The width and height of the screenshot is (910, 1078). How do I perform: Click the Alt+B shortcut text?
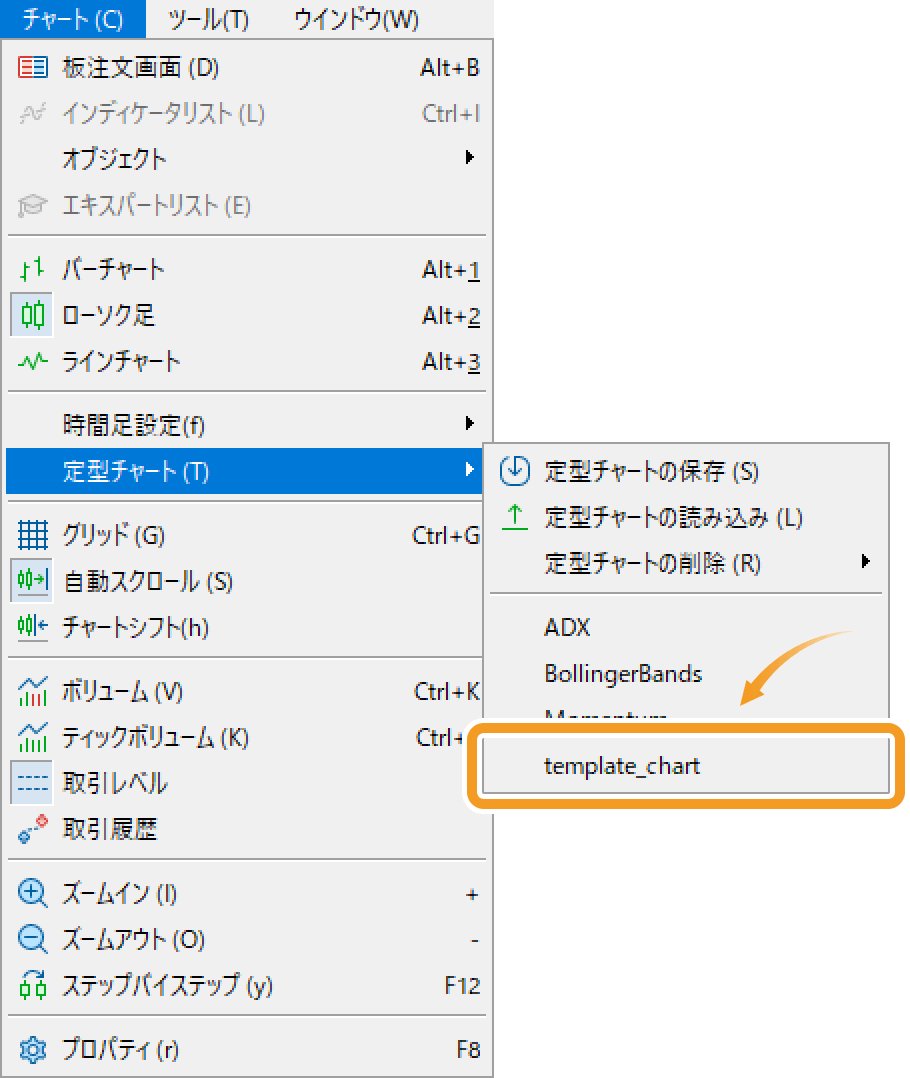(450, 67)
